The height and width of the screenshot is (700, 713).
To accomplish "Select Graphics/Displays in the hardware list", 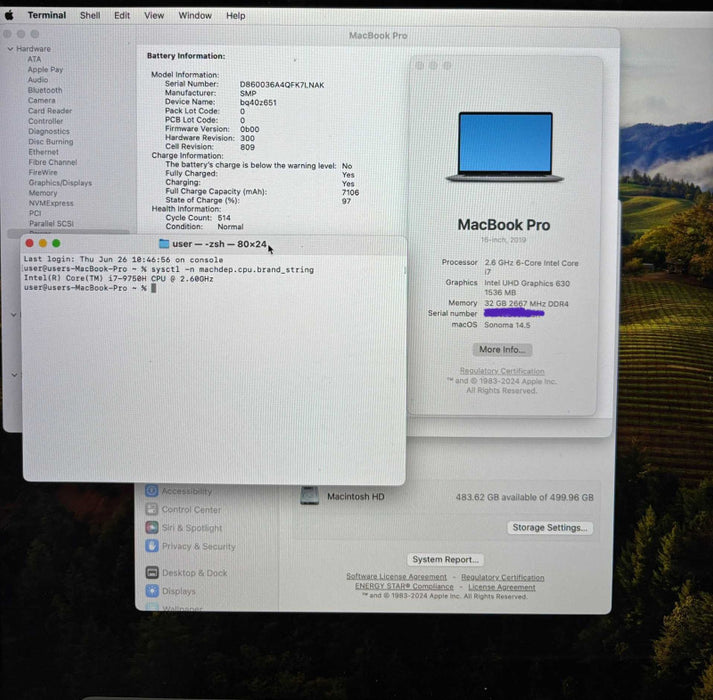I will pos(60,183).
